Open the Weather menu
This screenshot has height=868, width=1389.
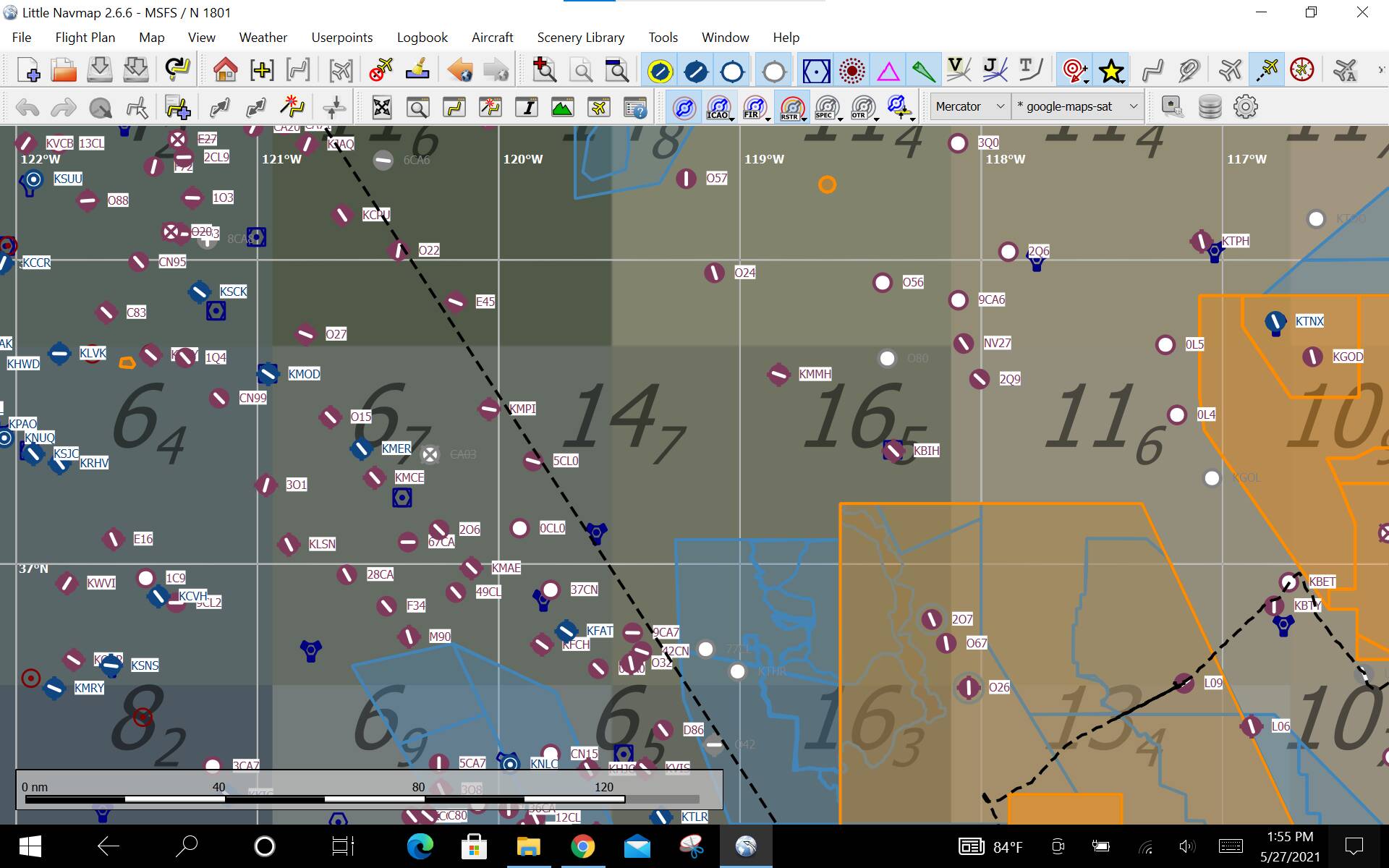coord(263,37)
